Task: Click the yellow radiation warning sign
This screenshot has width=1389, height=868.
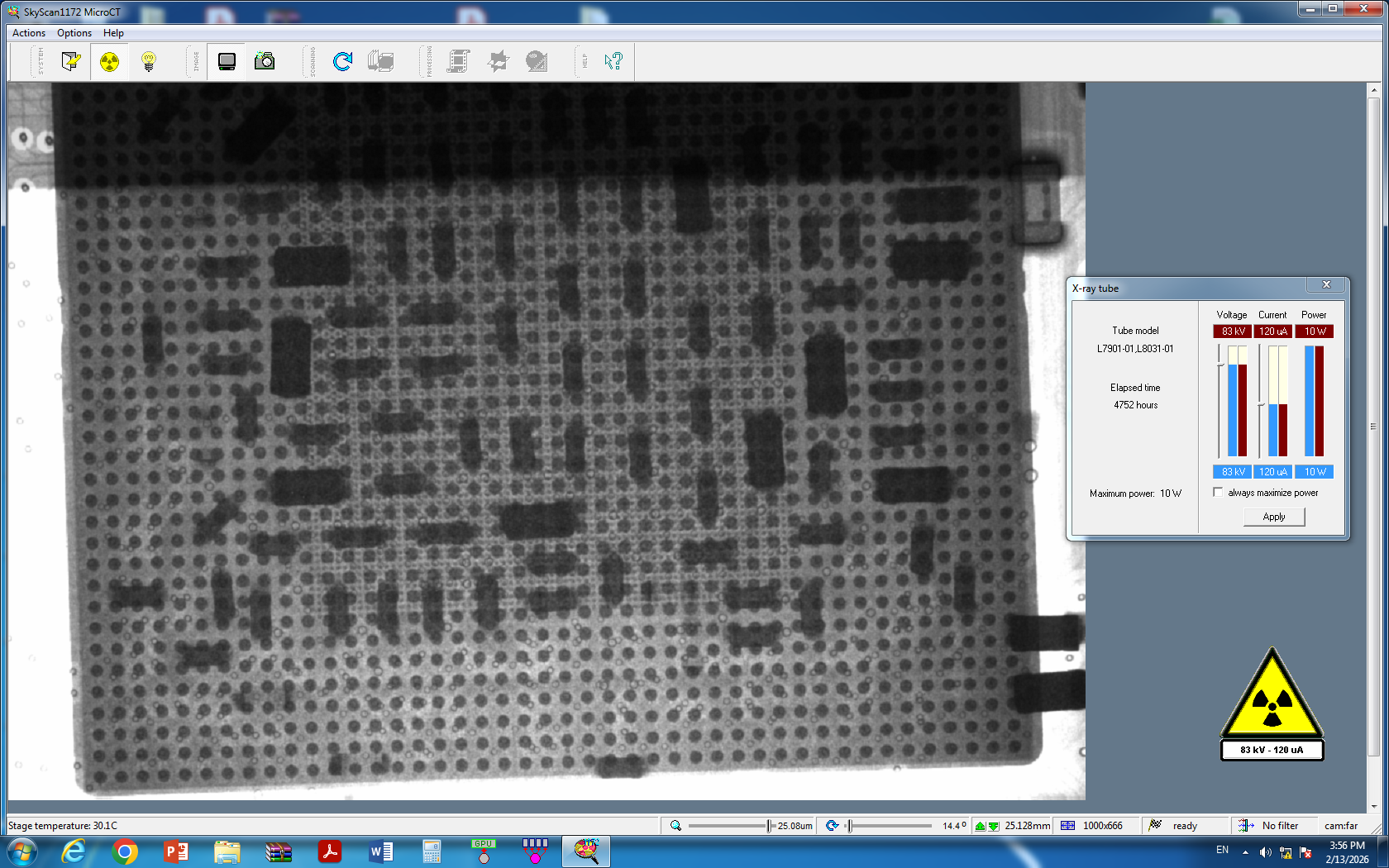Action: (1272, 696)
